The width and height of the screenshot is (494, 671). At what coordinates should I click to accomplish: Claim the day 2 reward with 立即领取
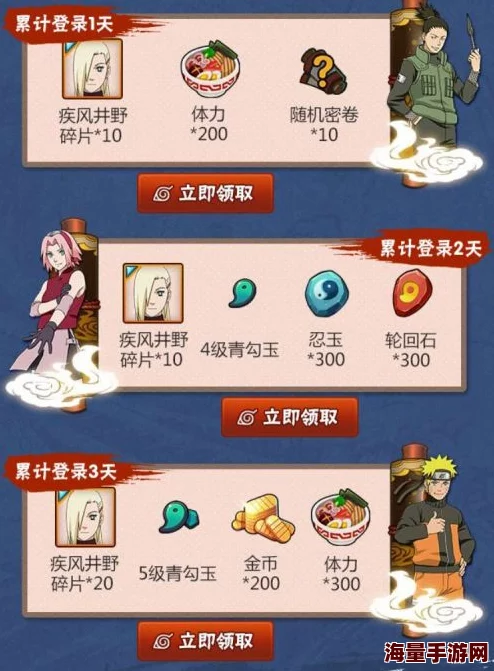coord(289,417)
